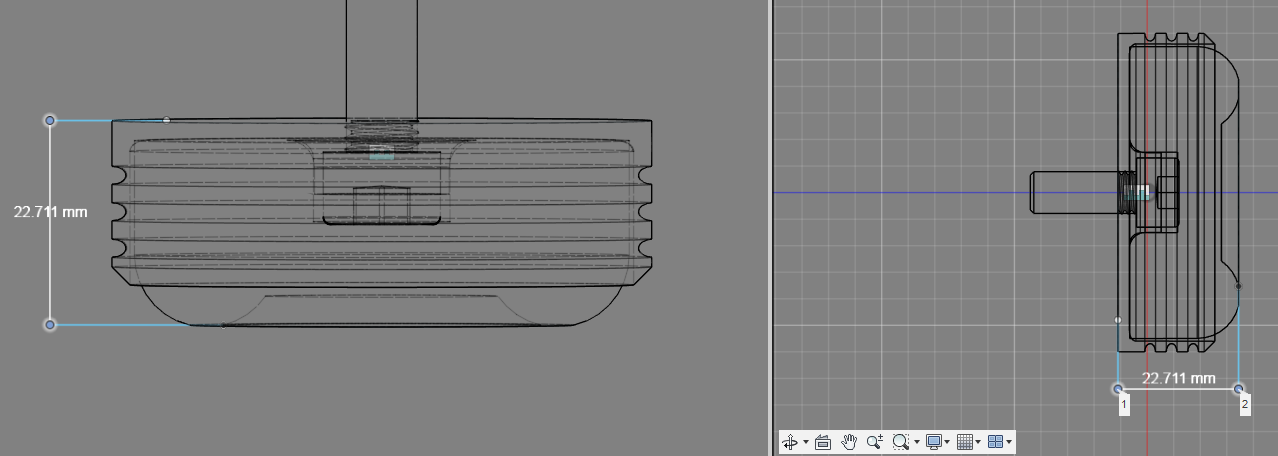Click the Zoom Window magnifier icon
This screenshot has width=1278, height=456.
click(x=900, y=442)
